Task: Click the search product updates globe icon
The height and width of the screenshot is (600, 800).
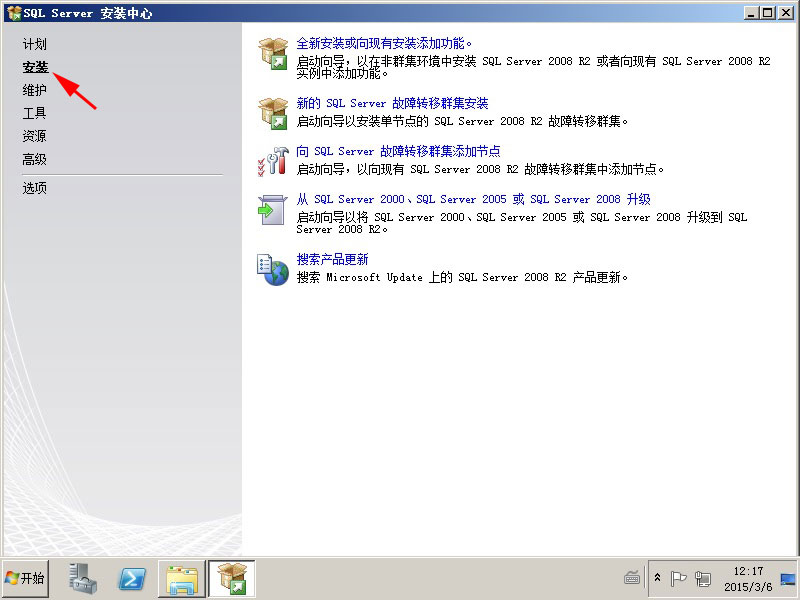Action: (273, 270)
